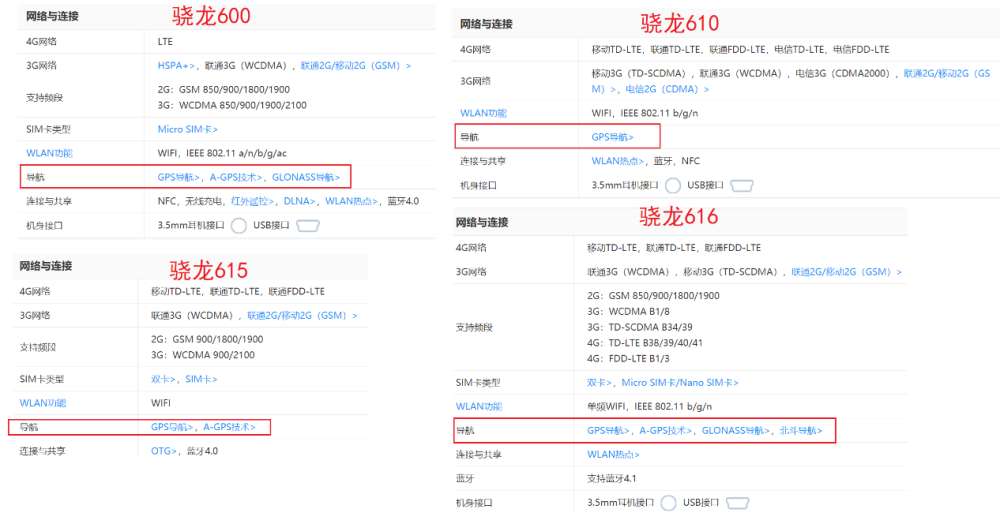The width and height of the screenshot is (1000, 524).
Task: Select text 支持蓝牙4.1
Action: point(612,479)
